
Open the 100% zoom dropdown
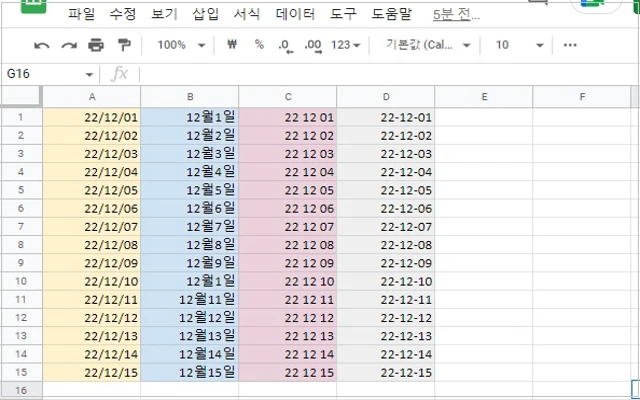coord(181,45)
